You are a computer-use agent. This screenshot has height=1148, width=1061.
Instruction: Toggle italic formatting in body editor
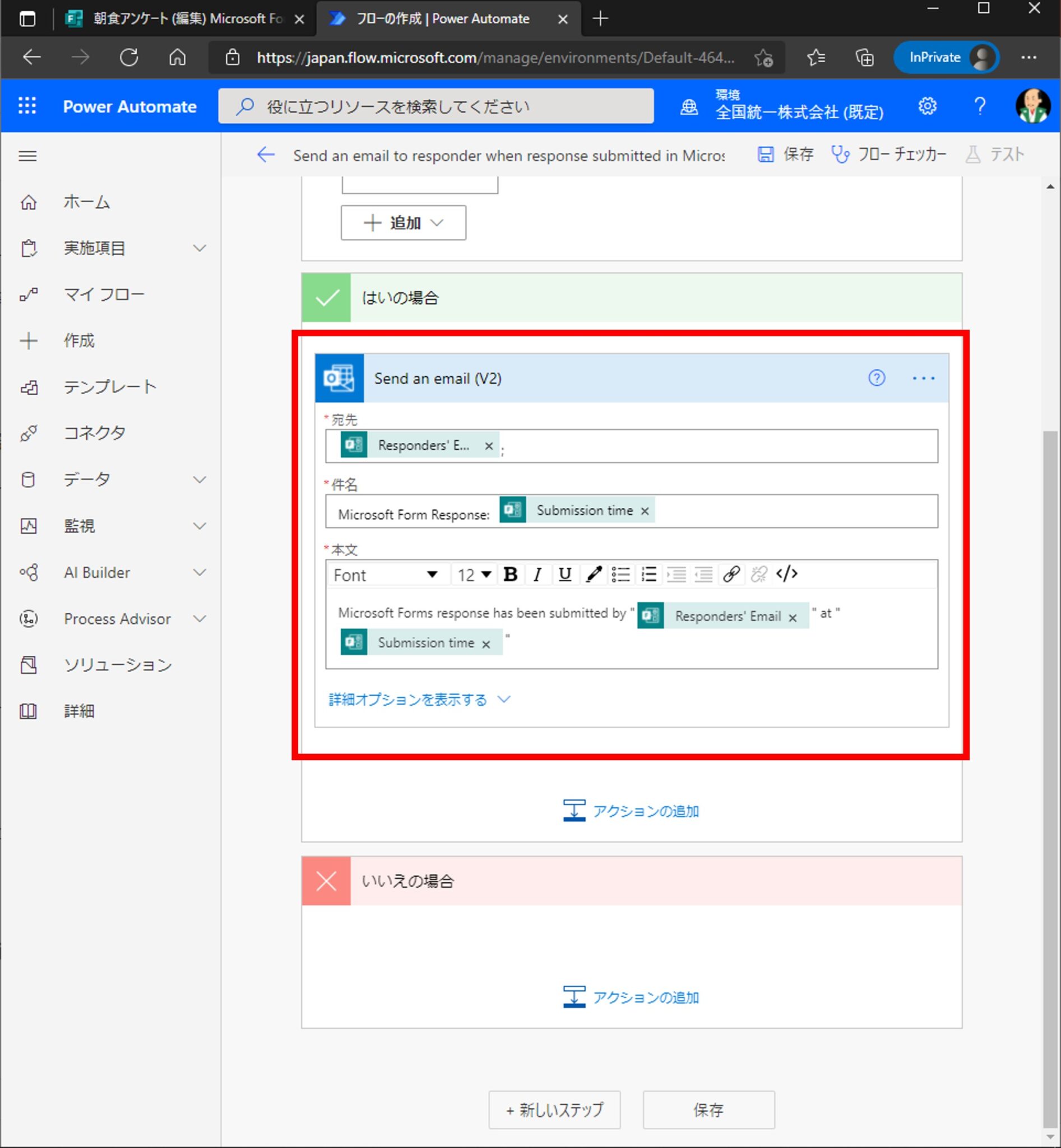click(x=538, y=575)
